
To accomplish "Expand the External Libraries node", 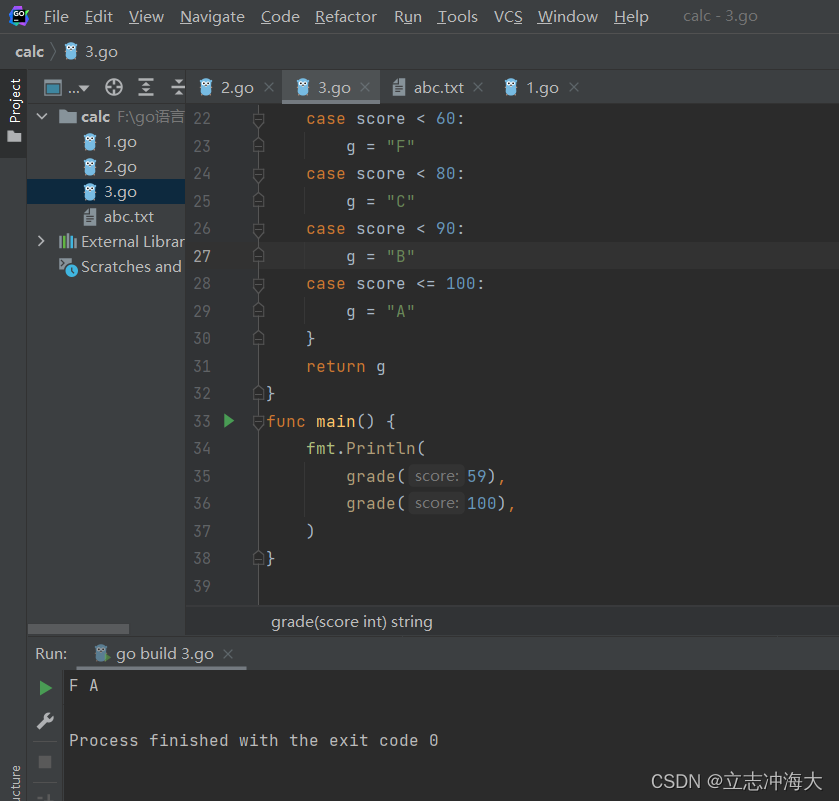I will (x=43, y=241).
